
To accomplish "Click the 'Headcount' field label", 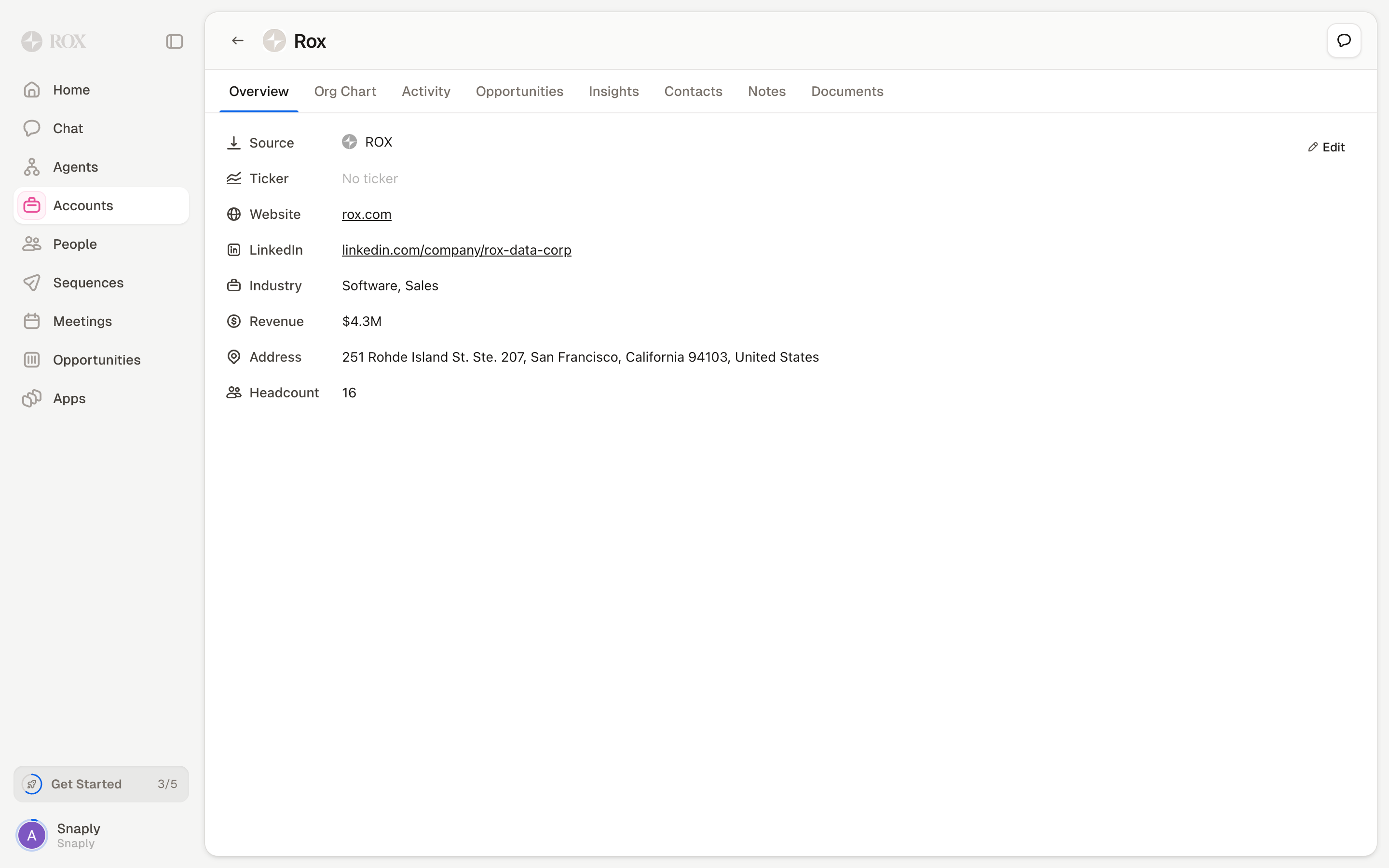I will coord(284,393).
